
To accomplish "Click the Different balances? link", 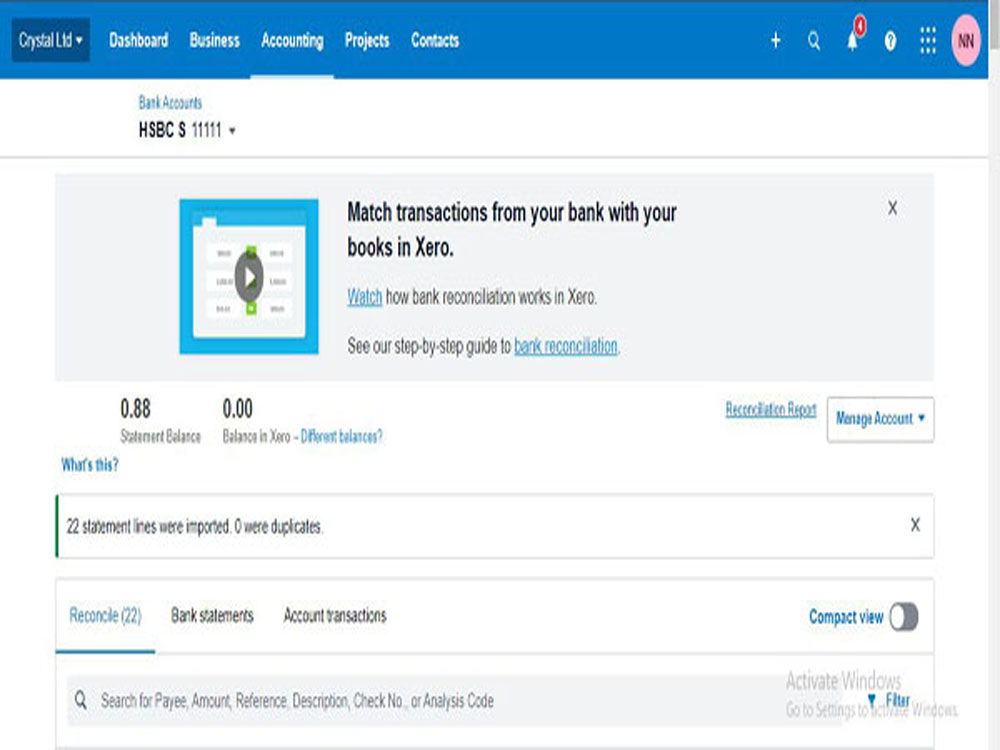I will click(341, 436).
